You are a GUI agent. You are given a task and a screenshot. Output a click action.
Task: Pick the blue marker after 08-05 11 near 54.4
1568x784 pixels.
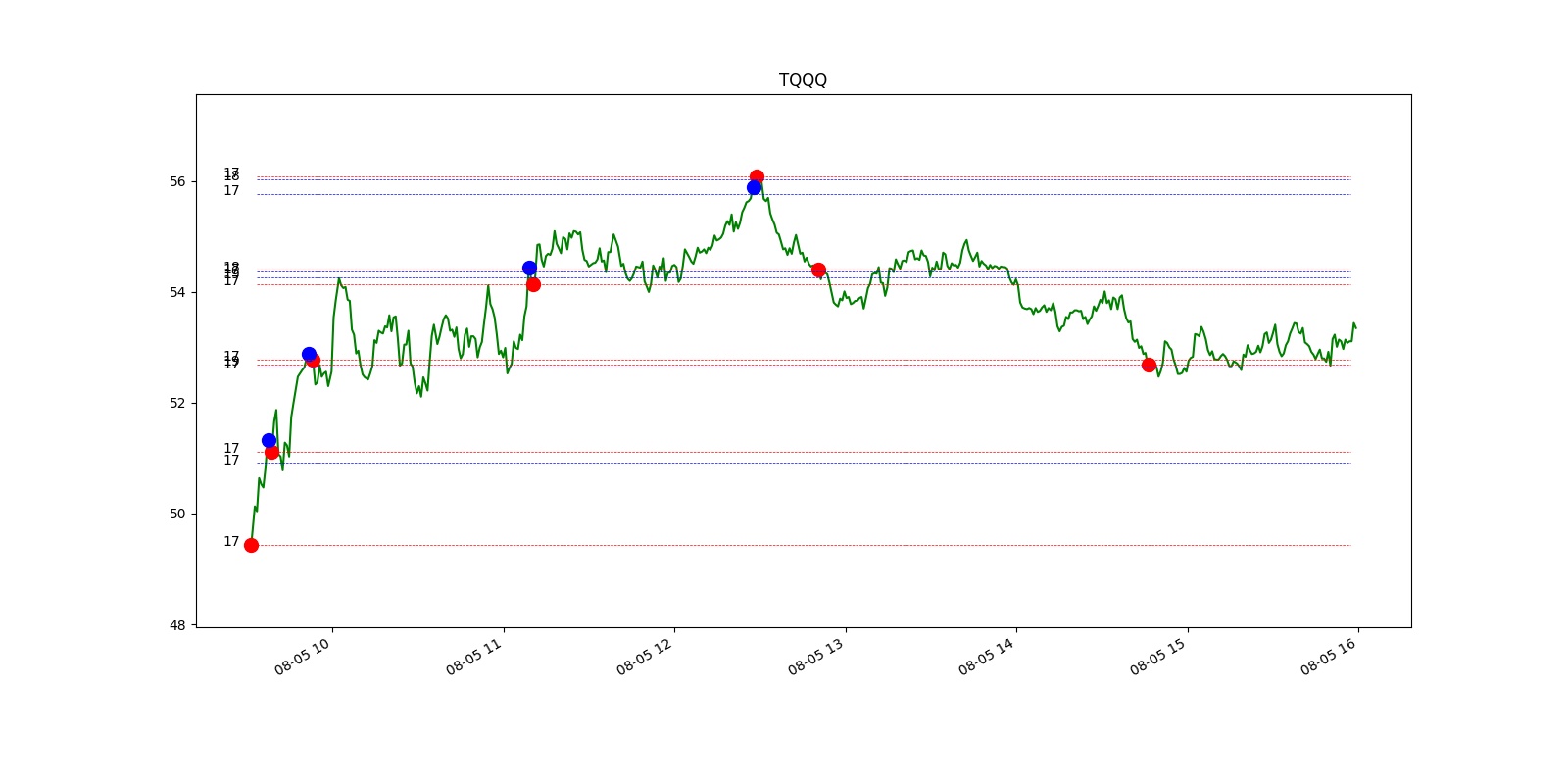(529, 268)
